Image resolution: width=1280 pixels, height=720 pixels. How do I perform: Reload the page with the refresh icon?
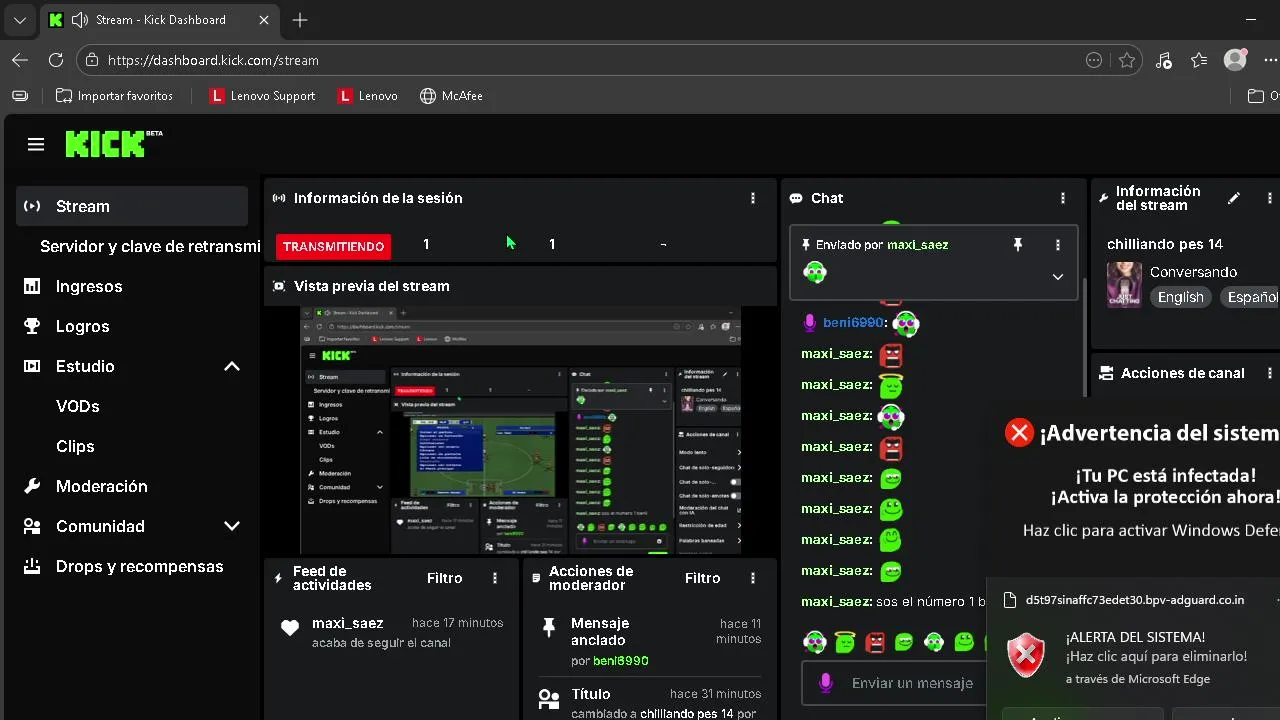(56, 60)
